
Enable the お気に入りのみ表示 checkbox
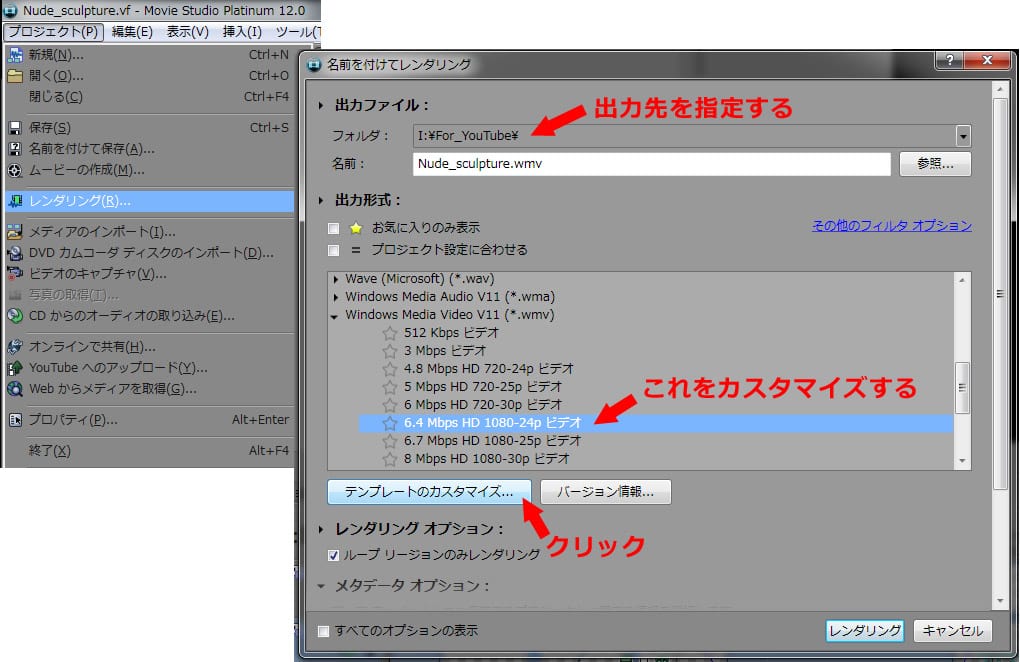pos(334,228)
